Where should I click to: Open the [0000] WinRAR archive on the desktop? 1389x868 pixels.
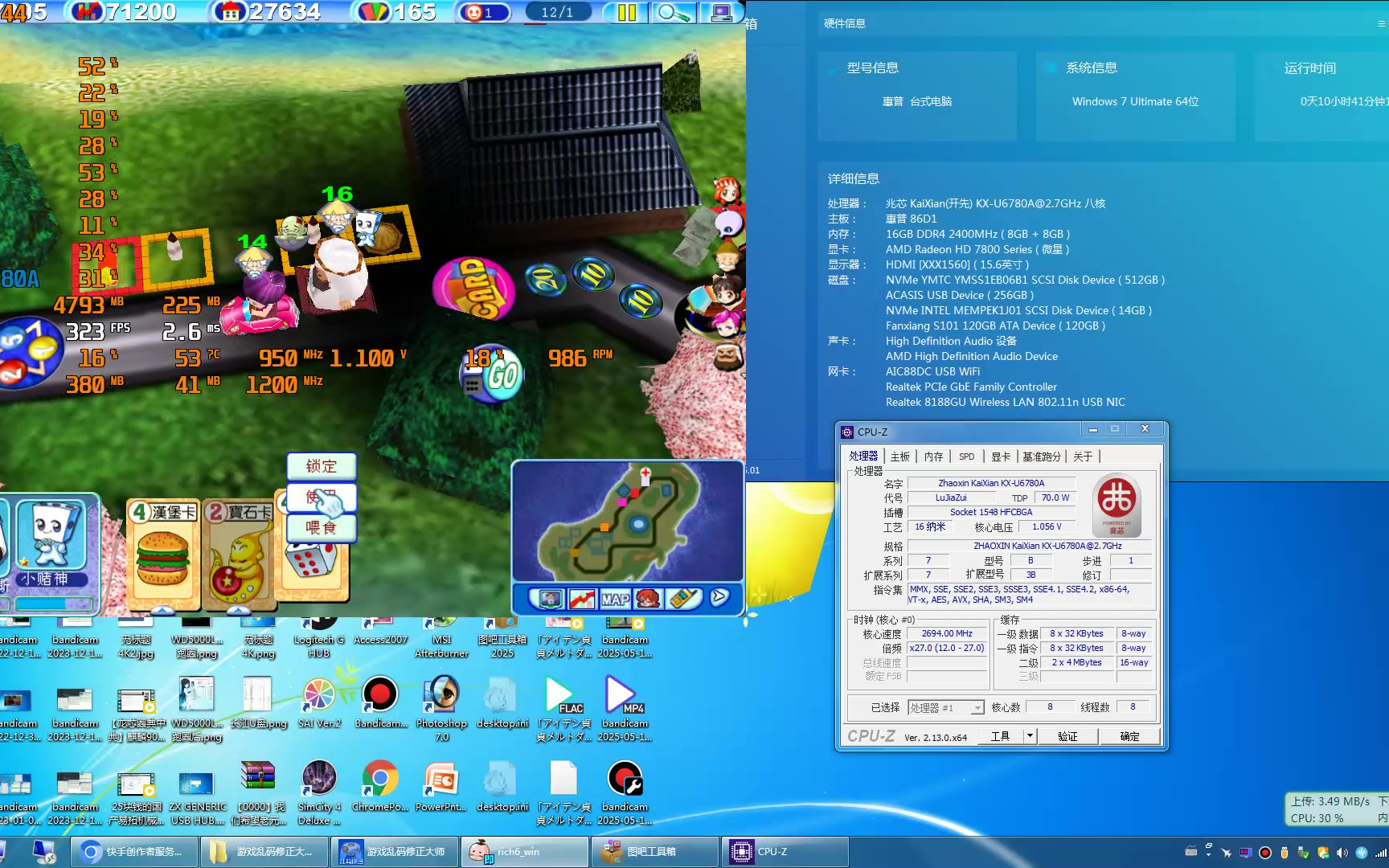click(258, 792)
